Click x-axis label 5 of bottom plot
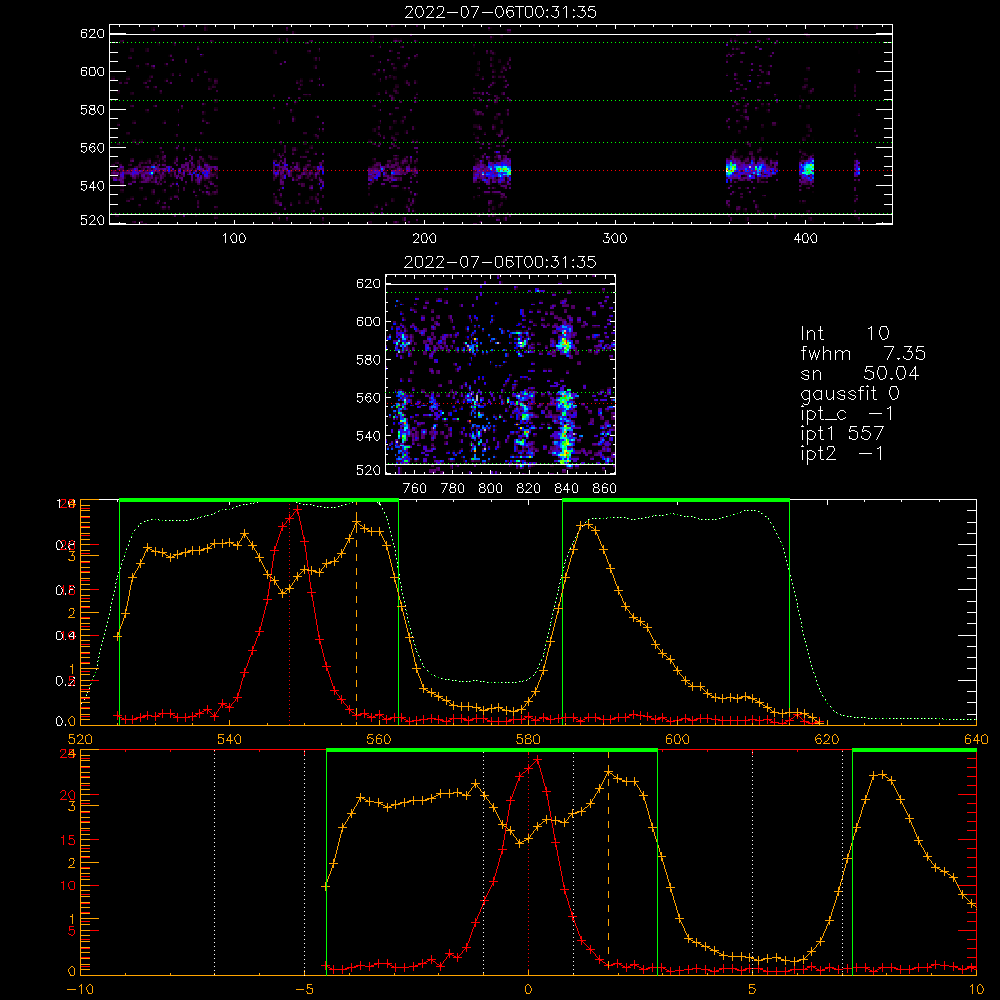Viewport: 1000px width, 1000px height. coord(753,990)
